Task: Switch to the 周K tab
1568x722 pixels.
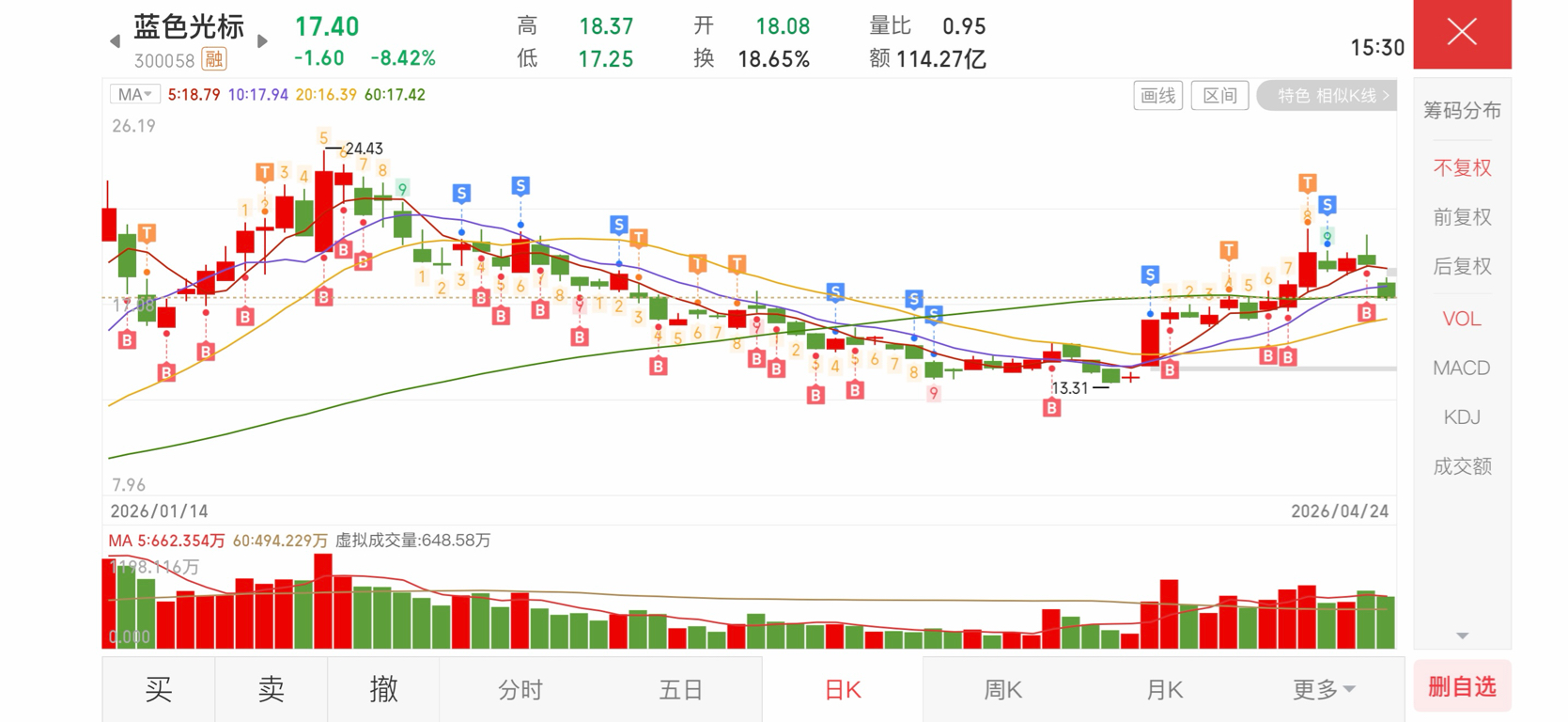Action: 1002,690
